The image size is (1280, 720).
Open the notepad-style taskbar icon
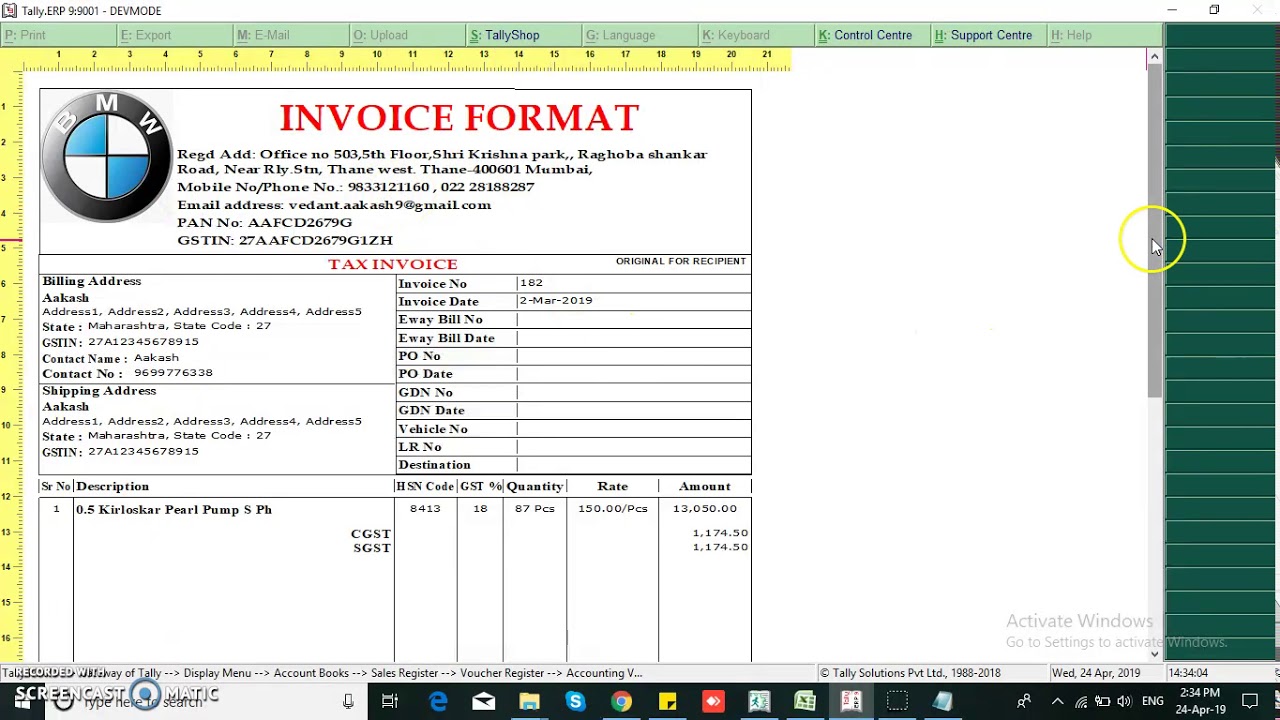(943, 701)
